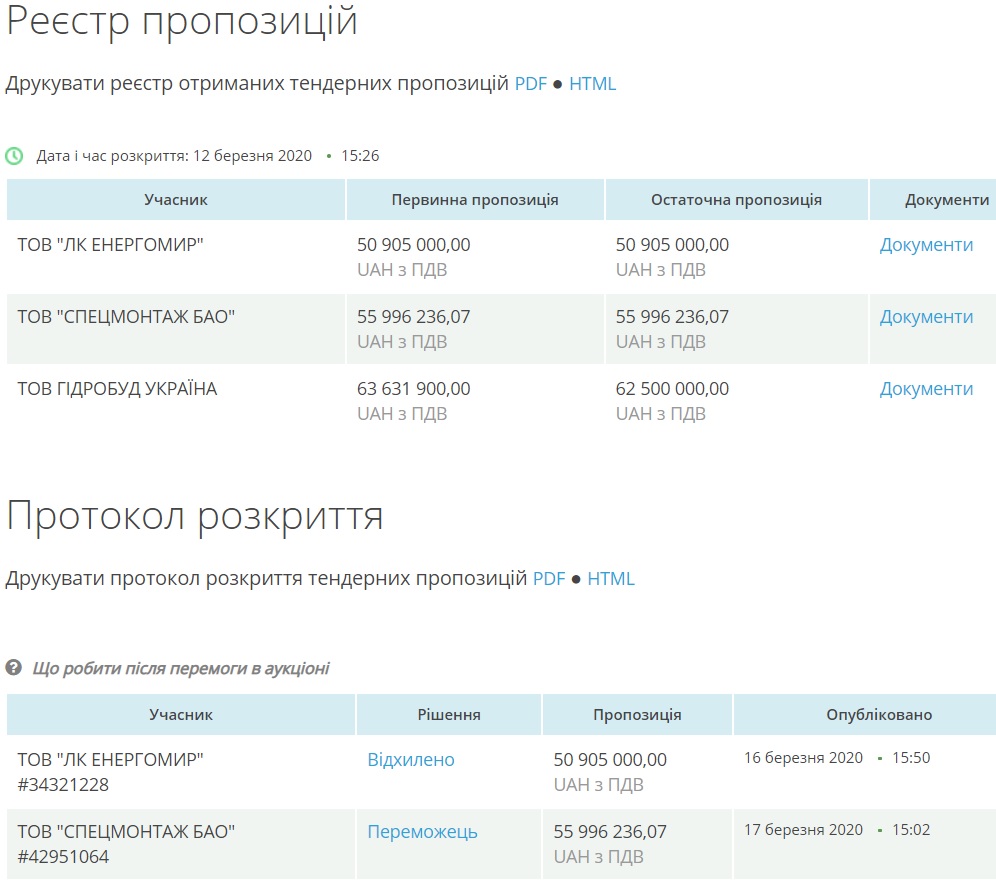Open HTML version of the proposals registry
This screenshot has width=996, height=885.
tap(592, 84)
